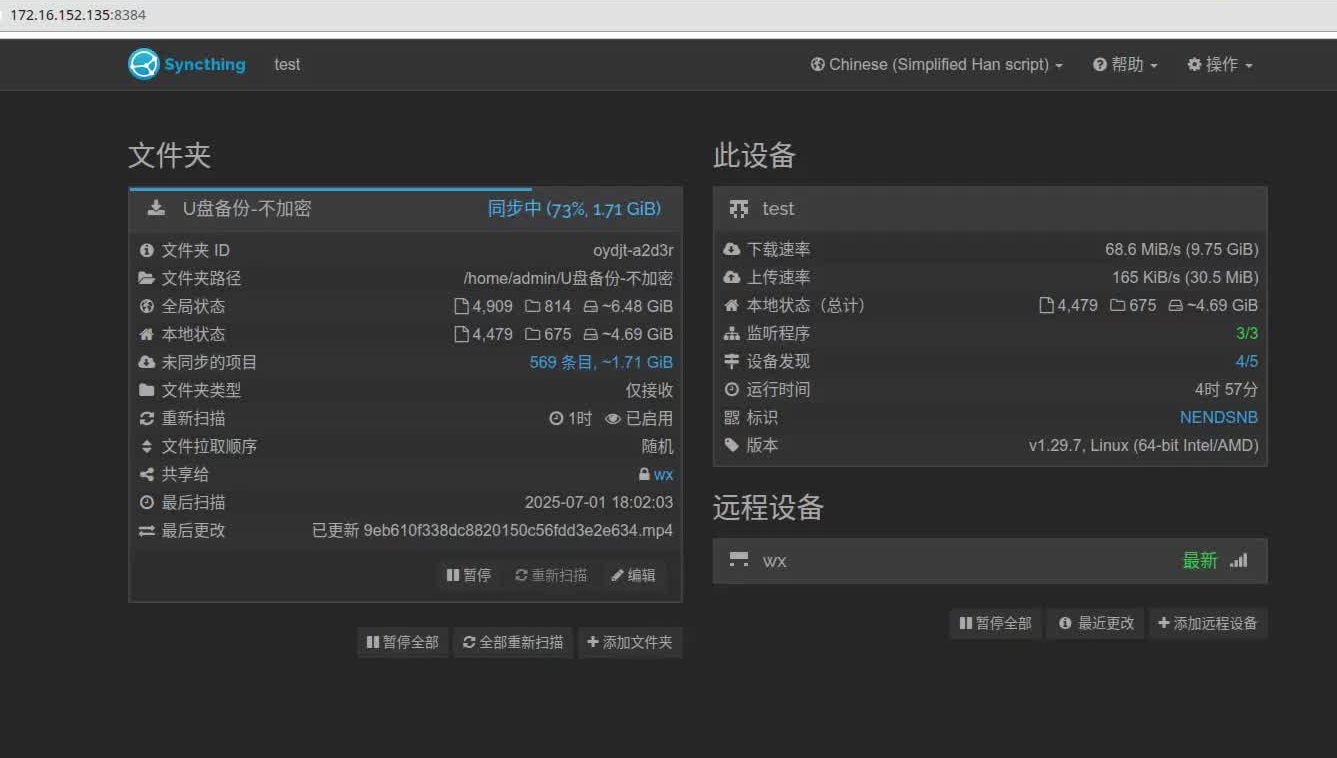Click the cloud upload icon next to 上传速率
The width and height of the screenshot is (1337, 758).
(732, 277)
